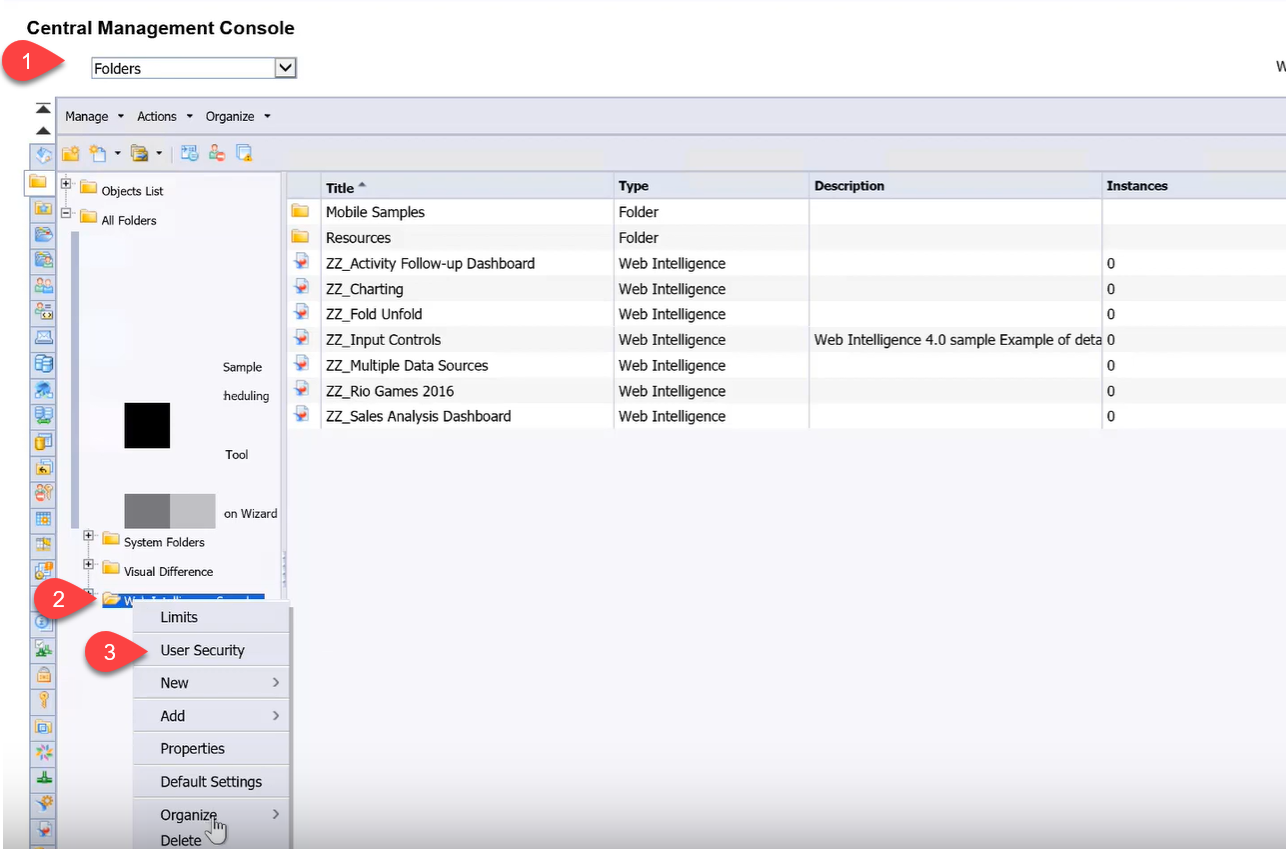The height and width of the screenshot is (849, 1286).
Task: Open the Copy Objects toolbar icon
Action: (139, 155)
